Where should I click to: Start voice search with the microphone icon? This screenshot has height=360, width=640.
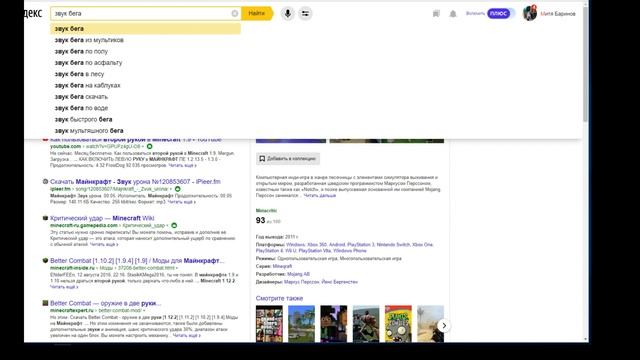[287, 13]
